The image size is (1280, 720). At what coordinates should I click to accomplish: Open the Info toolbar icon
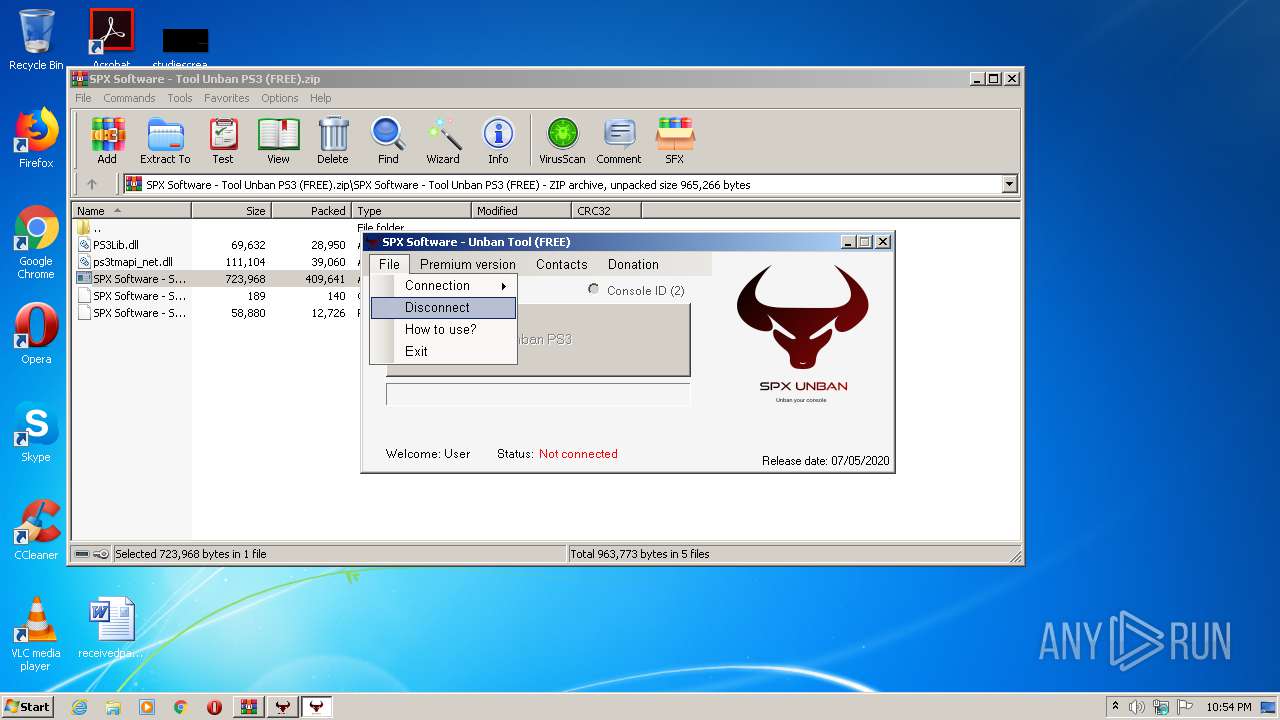tap(498, 140)
